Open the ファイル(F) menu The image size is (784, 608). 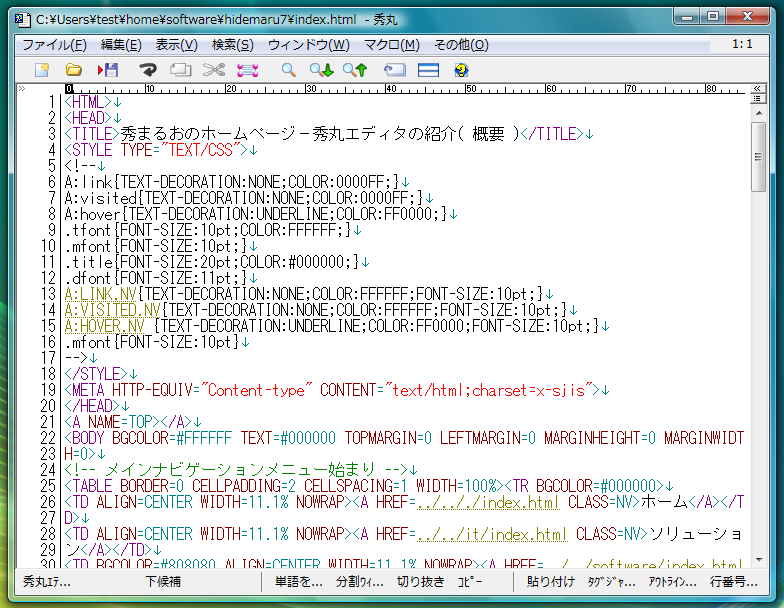point(54,45)
